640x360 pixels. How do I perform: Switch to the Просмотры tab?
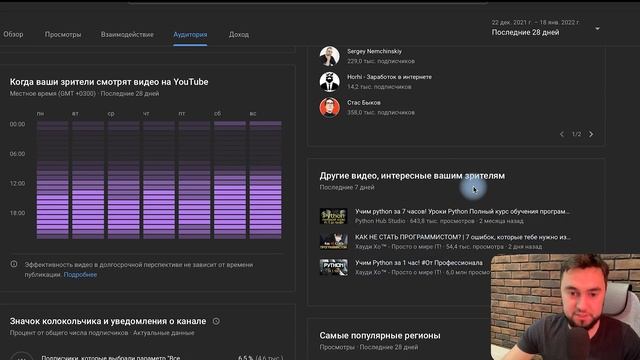pyautogui.click(x=63, y=35)
